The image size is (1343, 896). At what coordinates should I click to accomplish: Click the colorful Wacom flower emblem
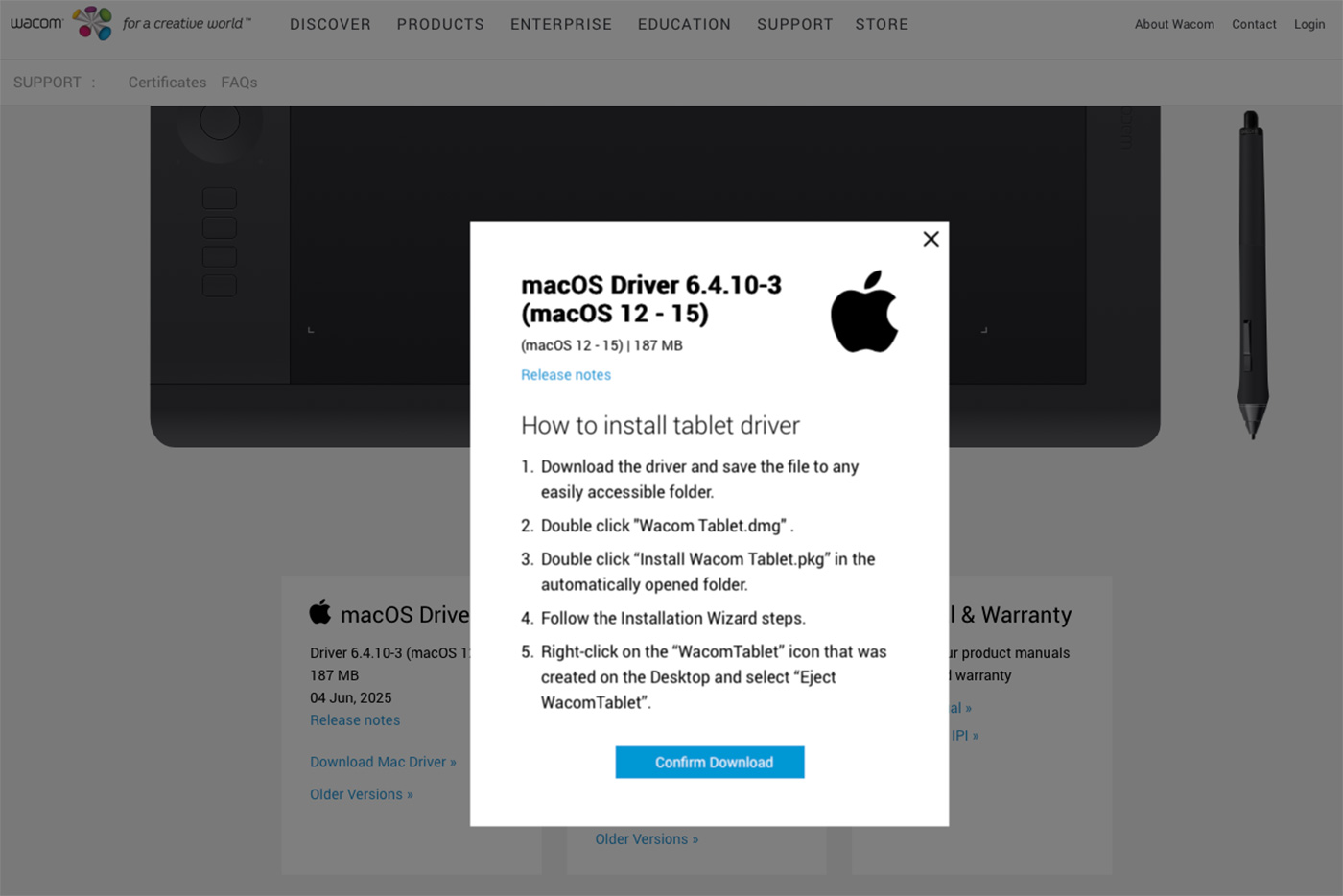(x=93, y=23)
